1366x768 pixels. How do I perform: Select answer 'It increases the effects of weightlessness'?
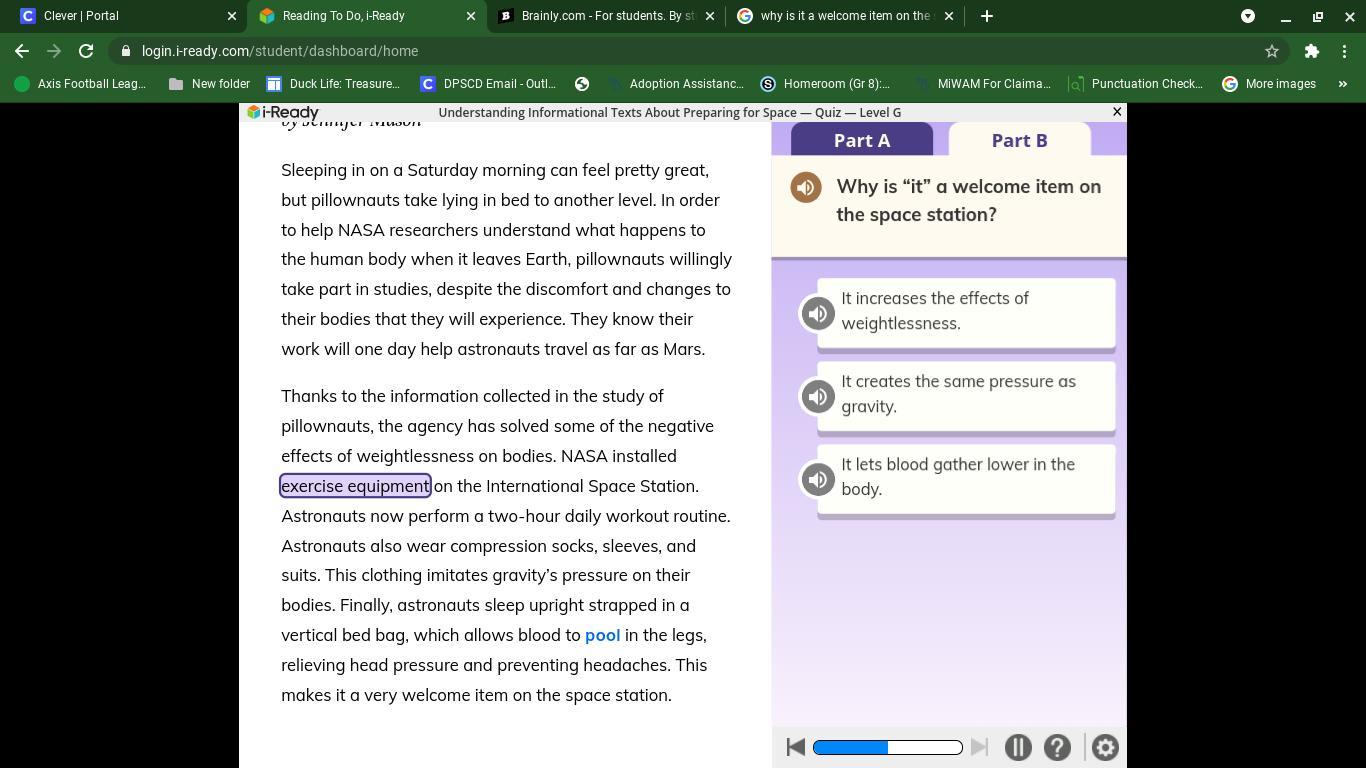coord(965,311)
